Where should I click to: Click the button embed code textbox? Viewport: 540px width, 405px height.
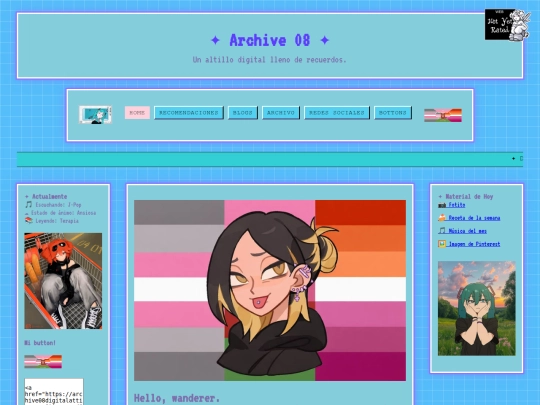click(54, 392)
